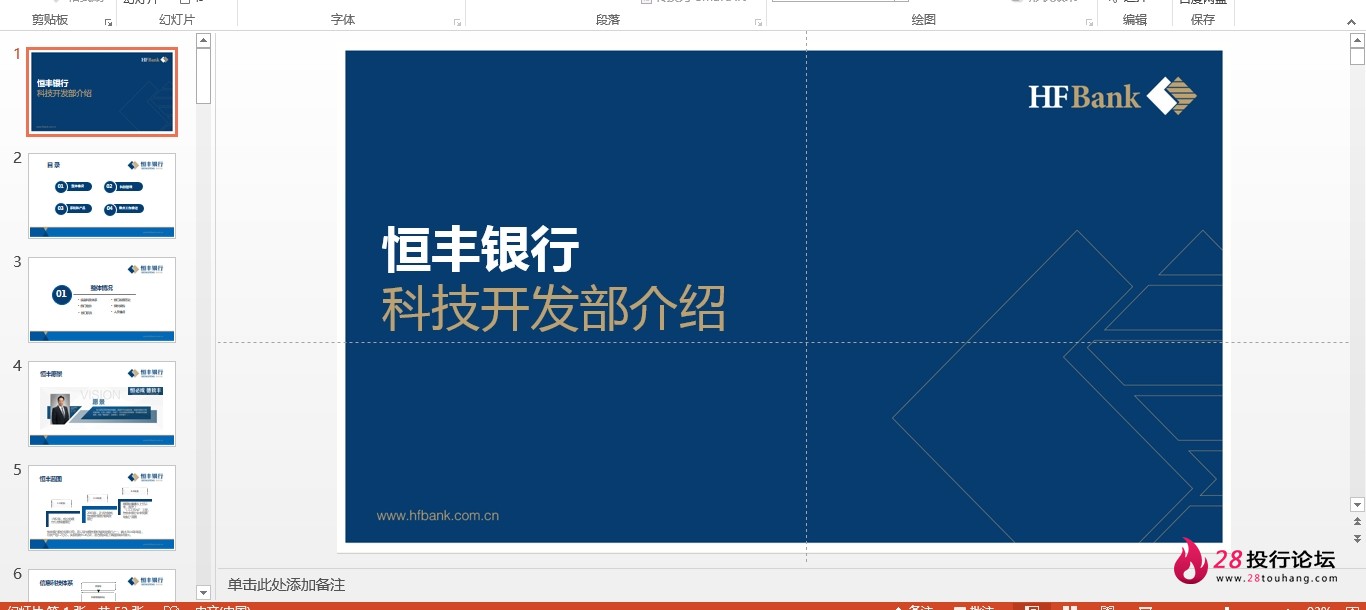Click slide editor scroll down arrow

coord(1357,505)
